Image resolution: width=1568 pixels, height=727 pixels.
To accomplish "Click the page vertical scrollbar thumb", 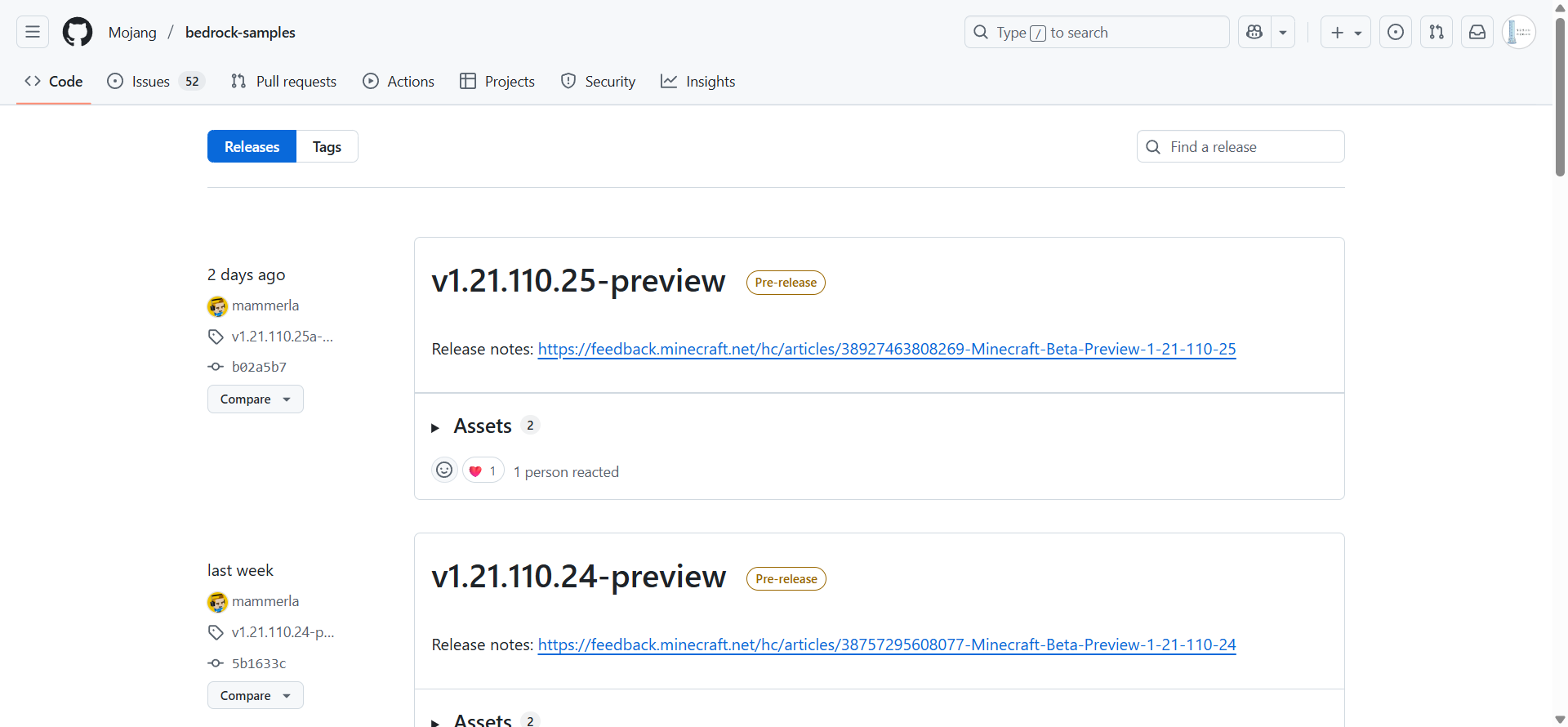I will pyautogui.click(x=1560, y=96).
